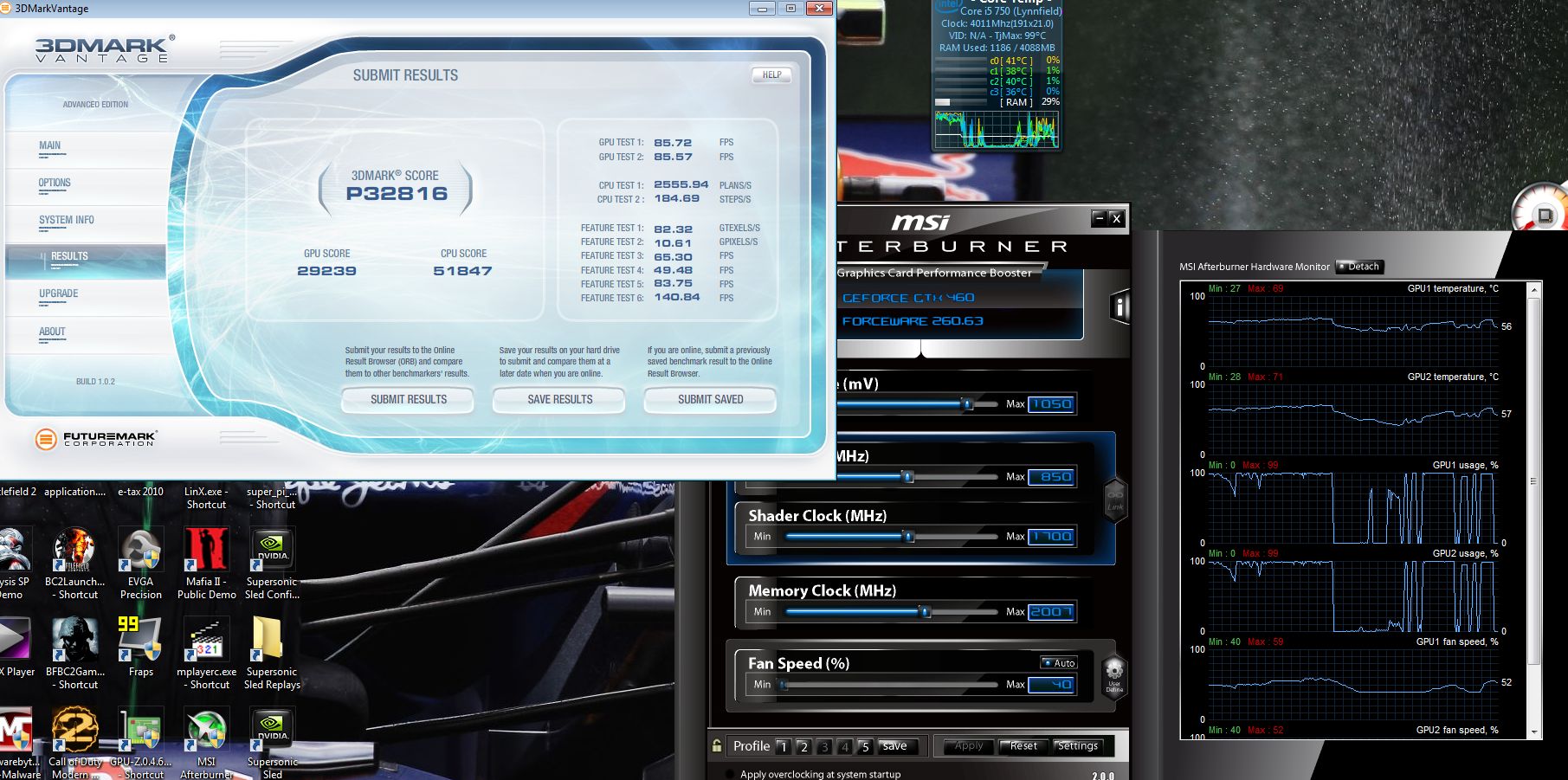Open Afterburner's information 'i' icon

click(1120, 306)
